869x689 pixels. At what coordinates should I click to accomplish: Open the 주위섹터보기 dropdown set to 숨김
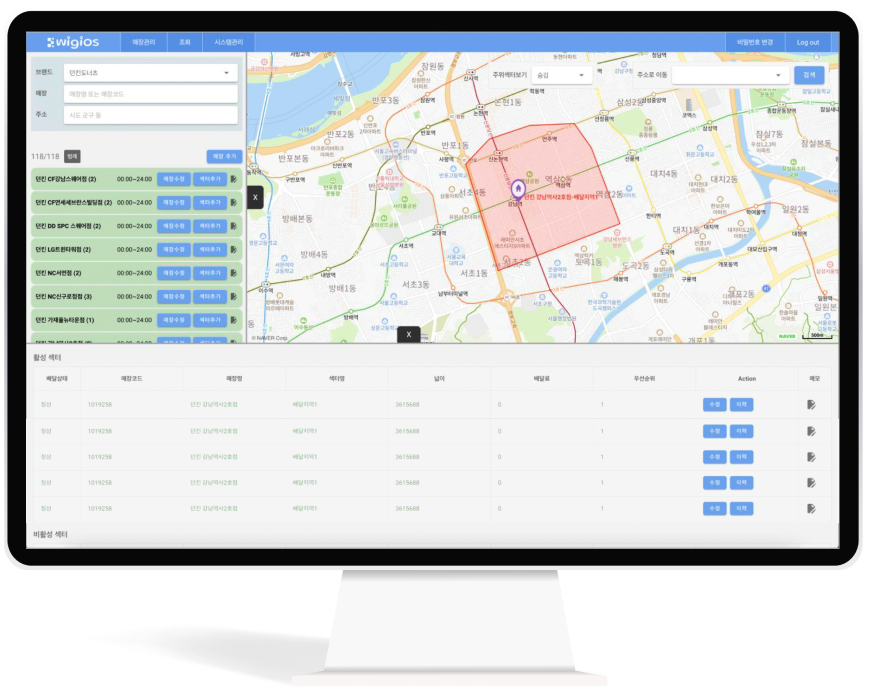[x=562, y=75]
